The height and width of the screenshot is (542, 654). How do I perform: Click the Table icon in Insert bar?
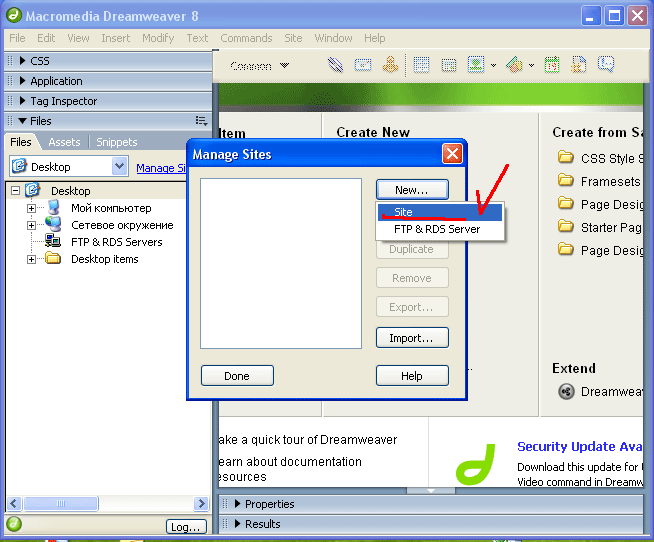pyautogui.click(x=421, y=65)
